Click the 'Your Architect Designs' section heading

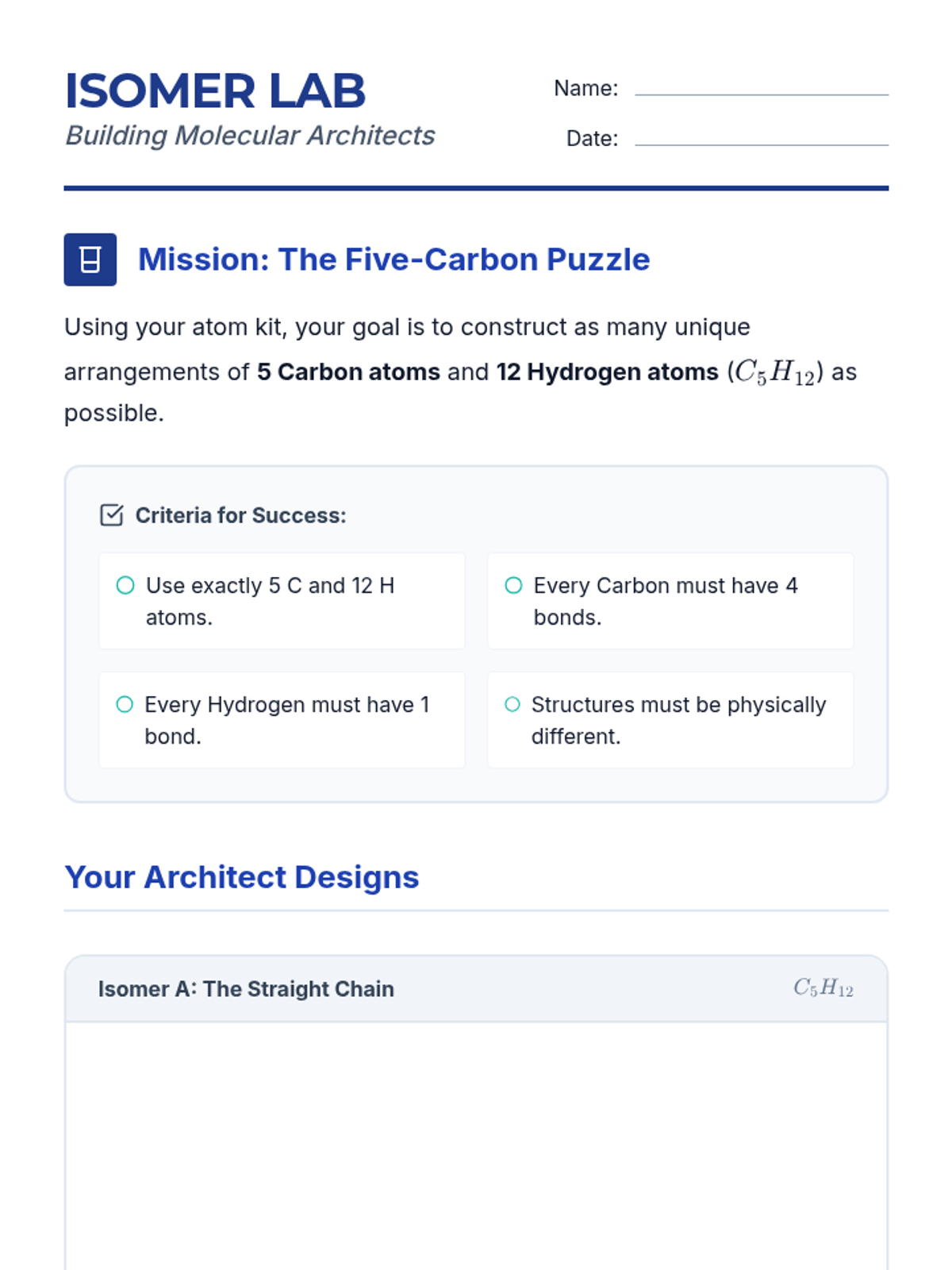[x=241, y=877]
